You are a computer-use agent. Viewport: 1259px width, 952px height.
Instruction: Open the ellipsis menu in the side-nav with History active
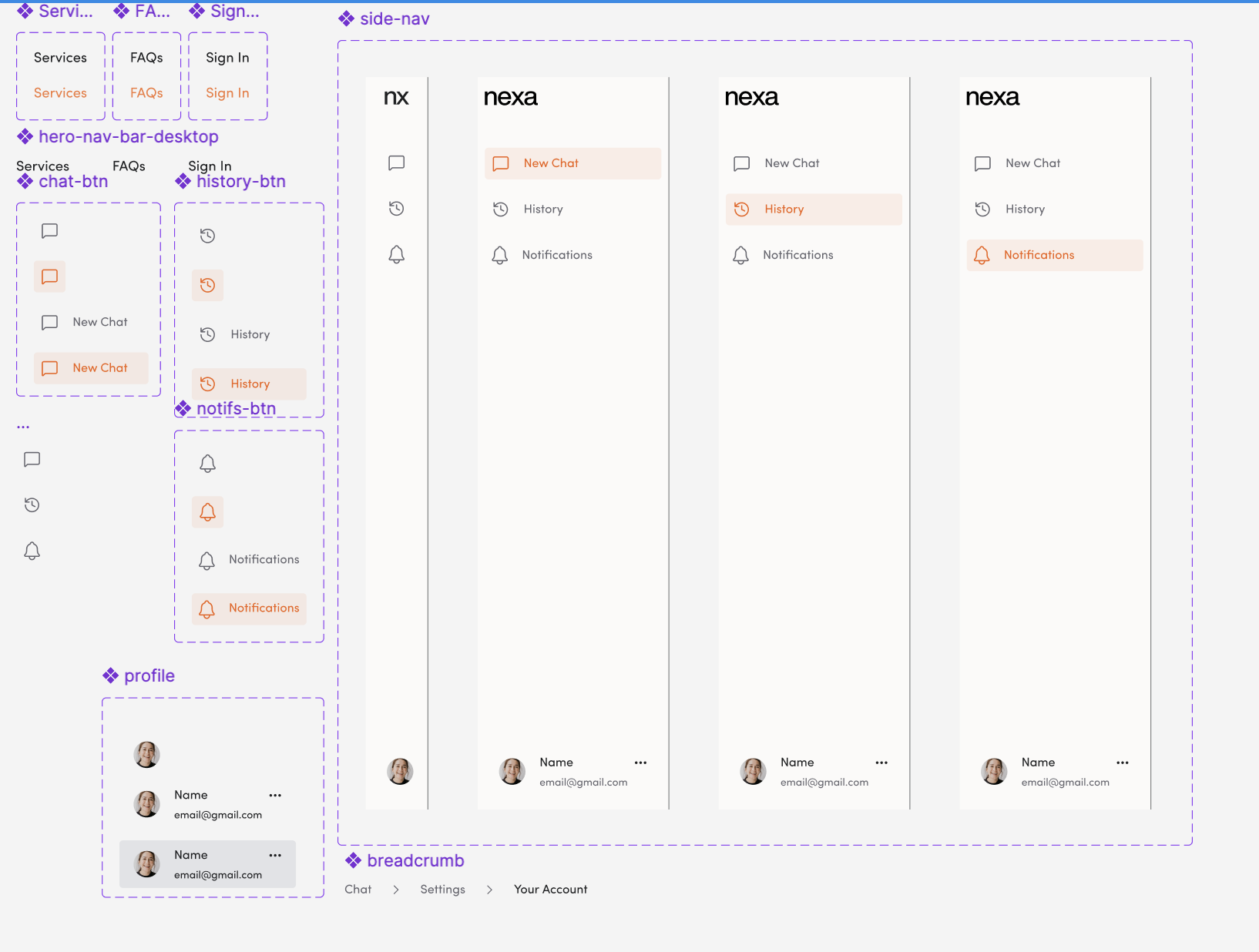point(881,763)
